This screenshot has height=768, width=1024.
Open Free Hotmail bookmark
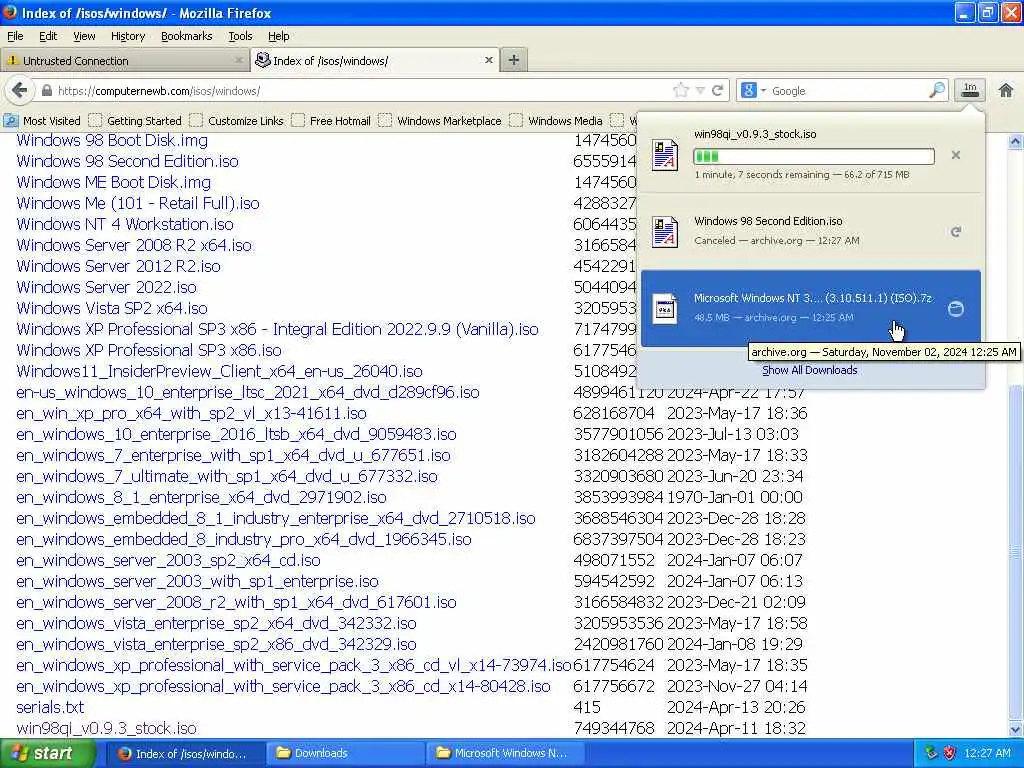coord(332,121)
